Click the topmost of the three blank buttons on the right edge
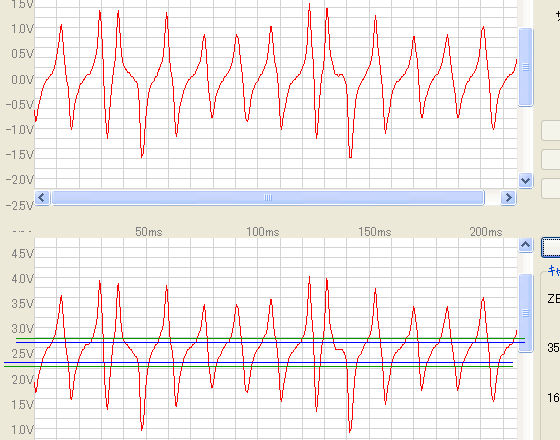This screenshot has height=440, width=560. click(x=551, y=131)
